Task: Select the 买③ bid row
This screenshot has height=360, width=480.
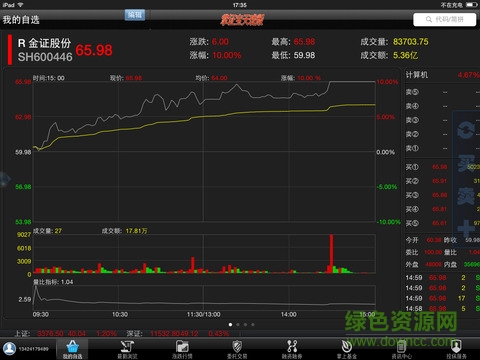Action: click(x=443, y=195)
